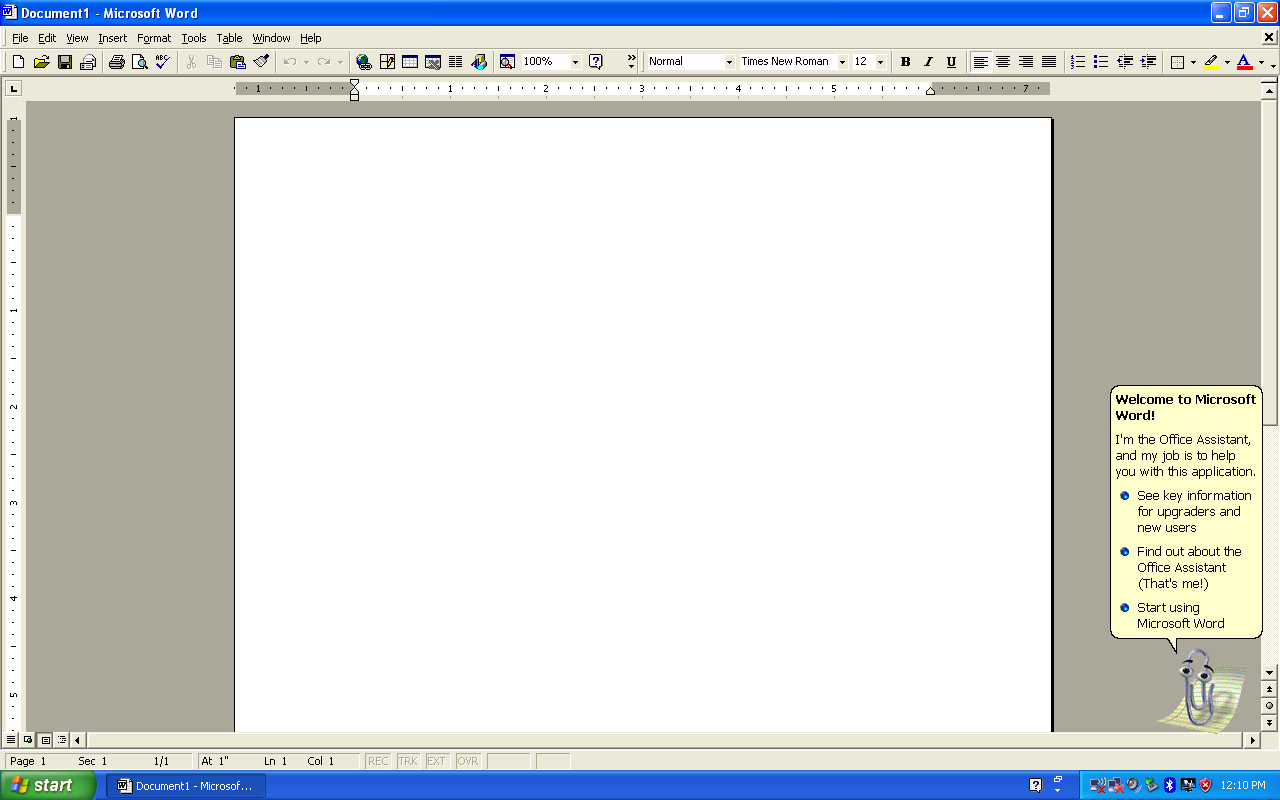Apply the yellow Highlight color
The image size is (1280, 800).
[1211, 62]
